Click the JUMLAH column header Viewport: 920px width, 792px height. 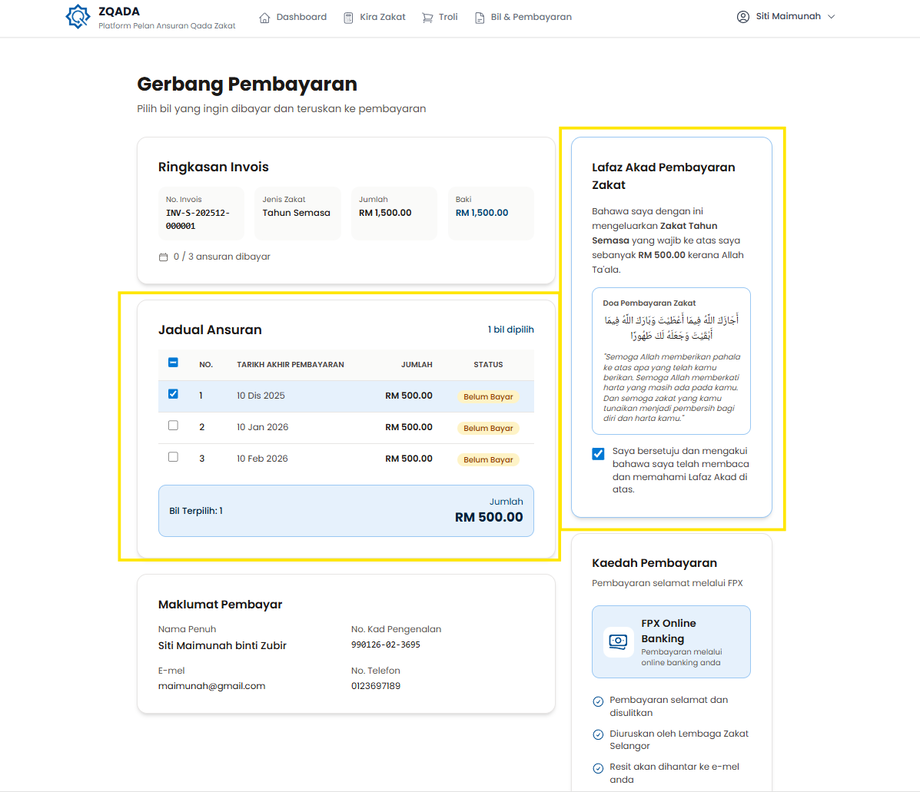[x=417, y=365]
